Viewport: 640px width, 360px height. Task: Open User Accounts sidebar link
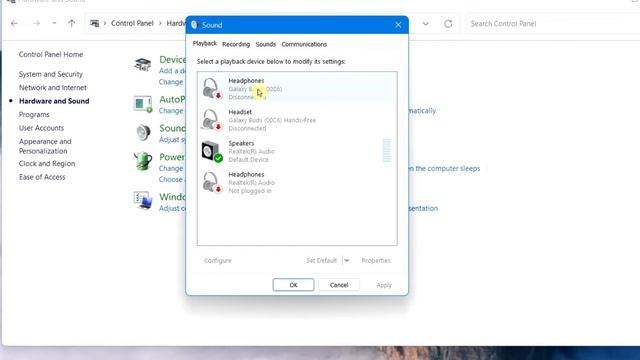click(41, 128)
